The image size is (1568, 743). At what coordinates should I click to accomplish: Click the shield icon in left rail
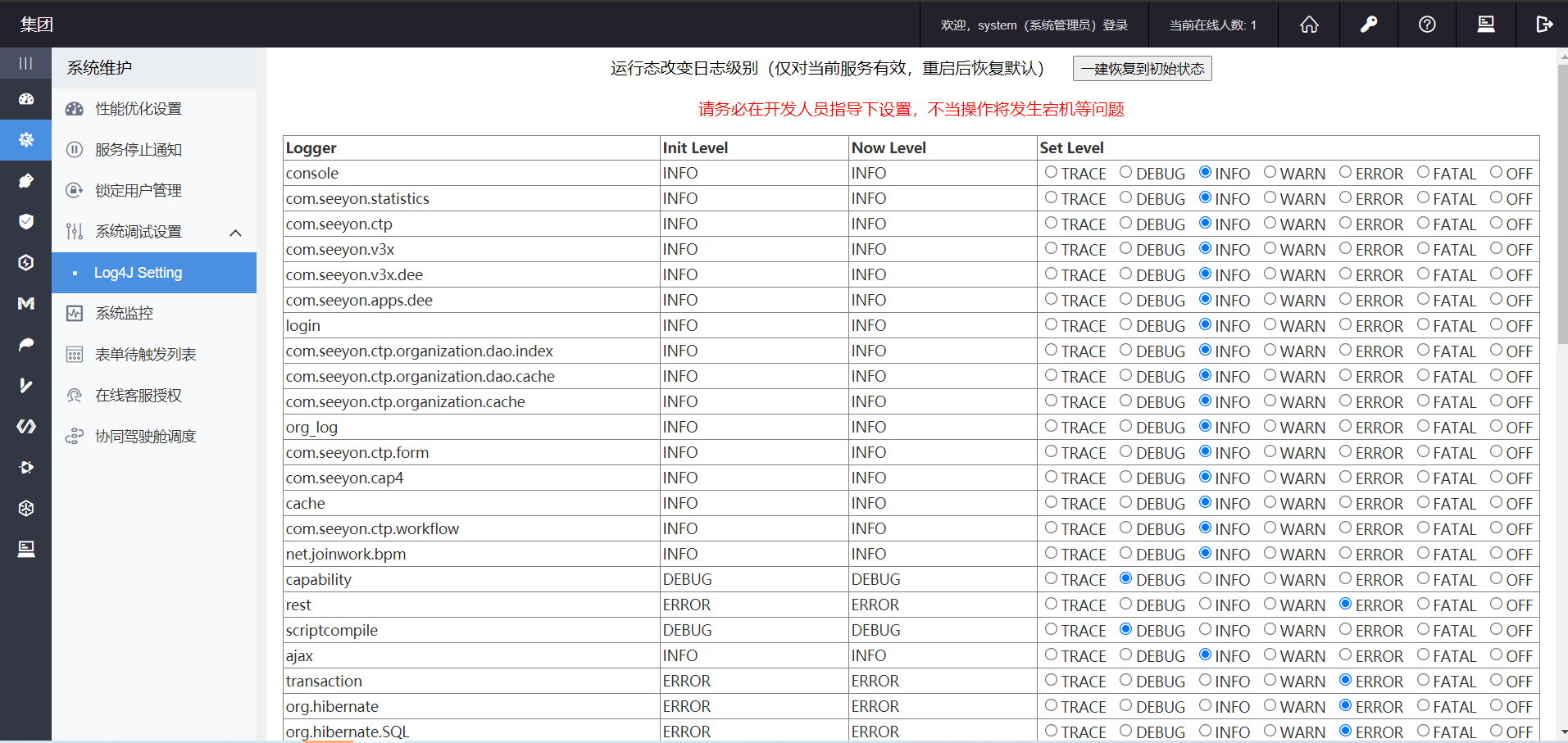(x=26, y=221)
